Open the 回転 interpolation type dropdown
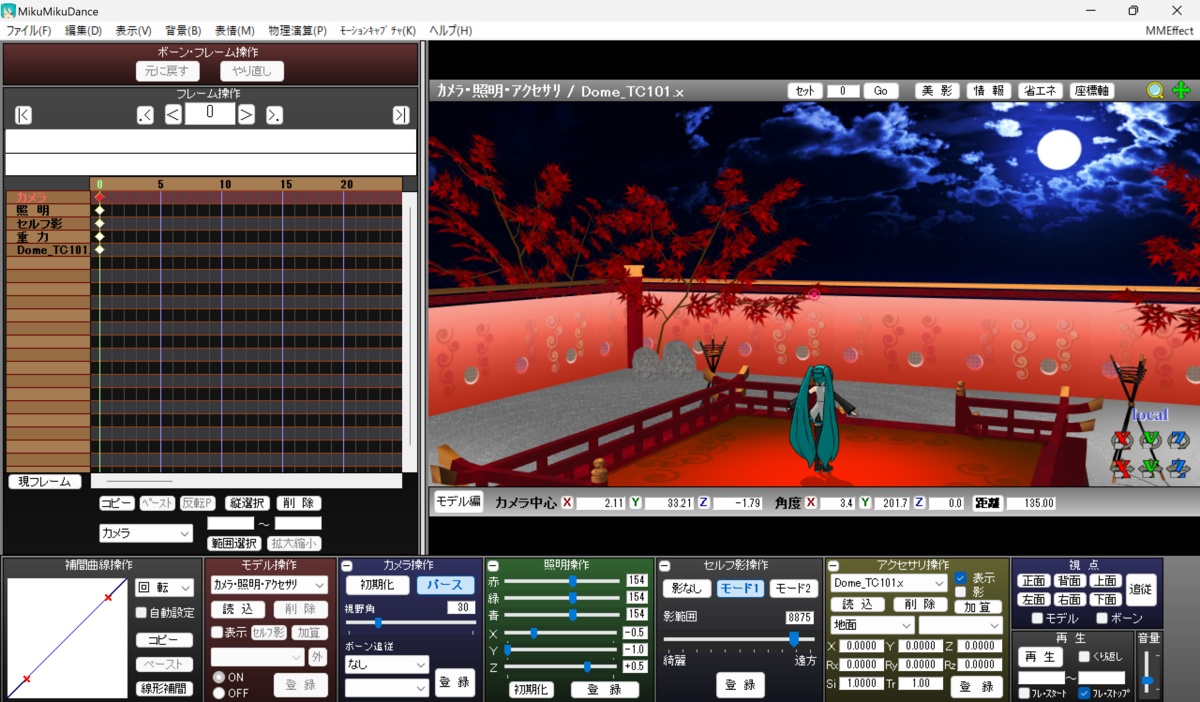The image size is (1200, 702). pyautogui.click(x=164, y=588)
